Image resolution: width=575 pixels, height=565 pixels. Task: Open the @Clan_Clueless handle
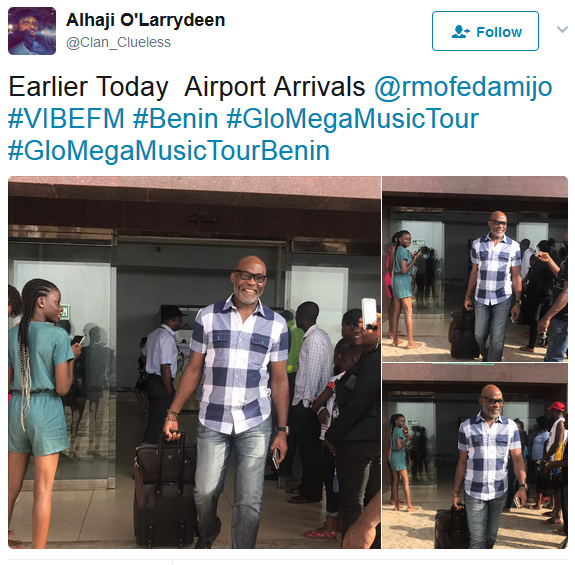click(x=118, y=43)
